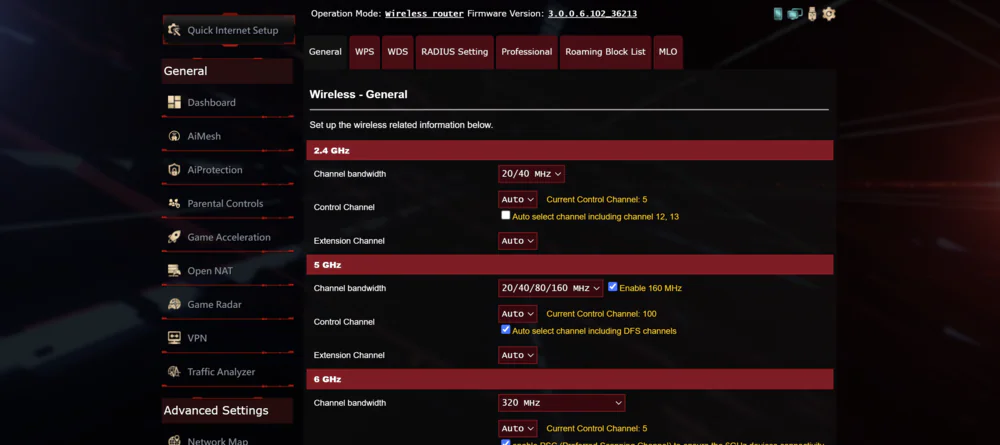This screenshot has height=445, width=1000.
Task: Open 2.4 GHz Control Channel dropdown
Action: coord(517,200)
